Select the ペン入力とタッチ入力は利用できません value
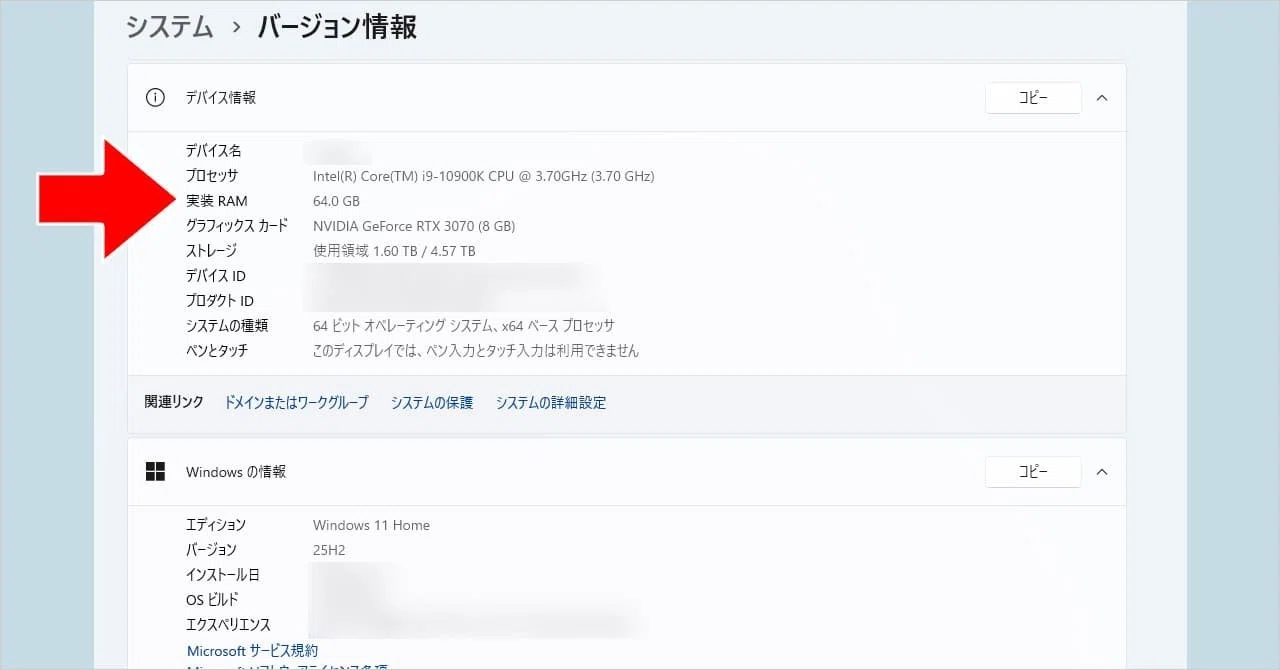Viewport: 1280px width, 670px height. tap(476, 351)
